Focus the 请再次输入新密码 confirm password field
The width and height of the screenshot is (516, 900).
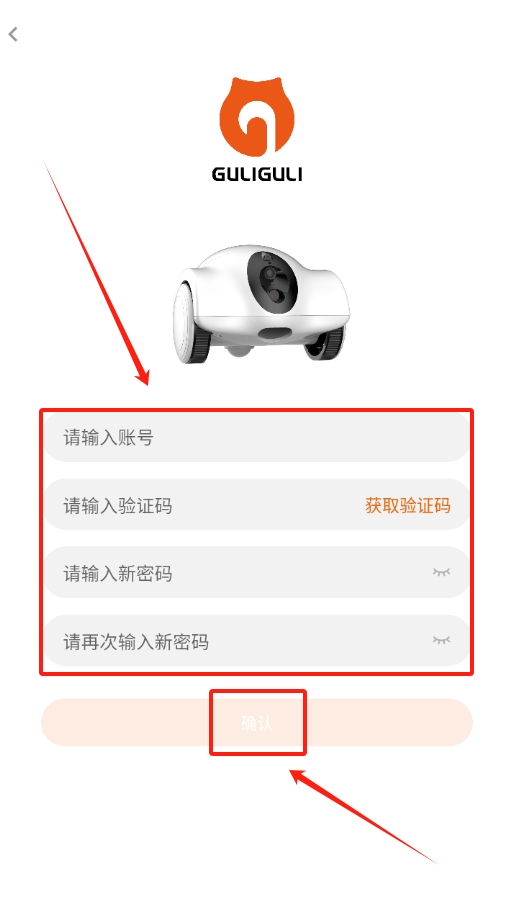257,641
